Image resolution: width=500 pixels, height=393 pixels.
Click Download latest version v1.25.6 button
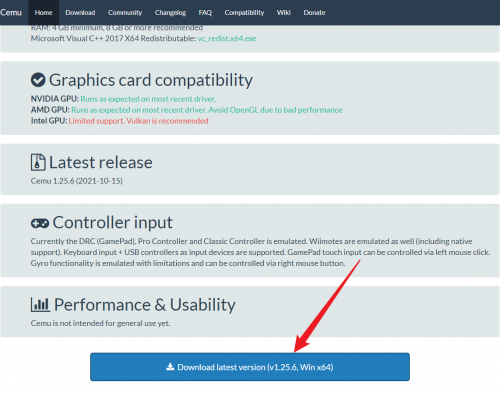pos(250,367)
